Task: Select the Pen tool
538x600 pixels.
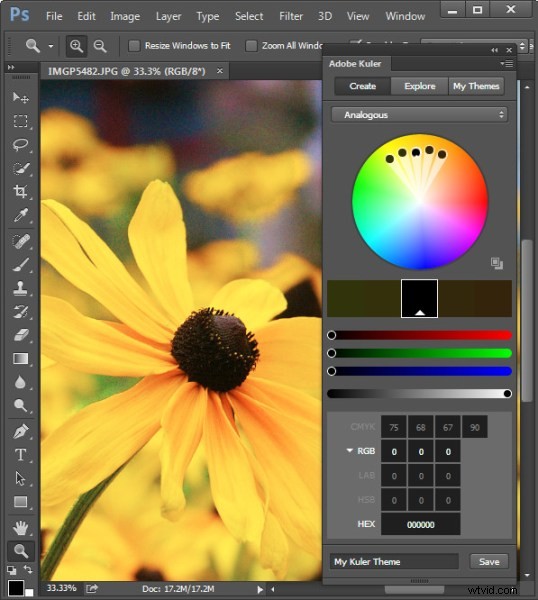Action: 20,431
